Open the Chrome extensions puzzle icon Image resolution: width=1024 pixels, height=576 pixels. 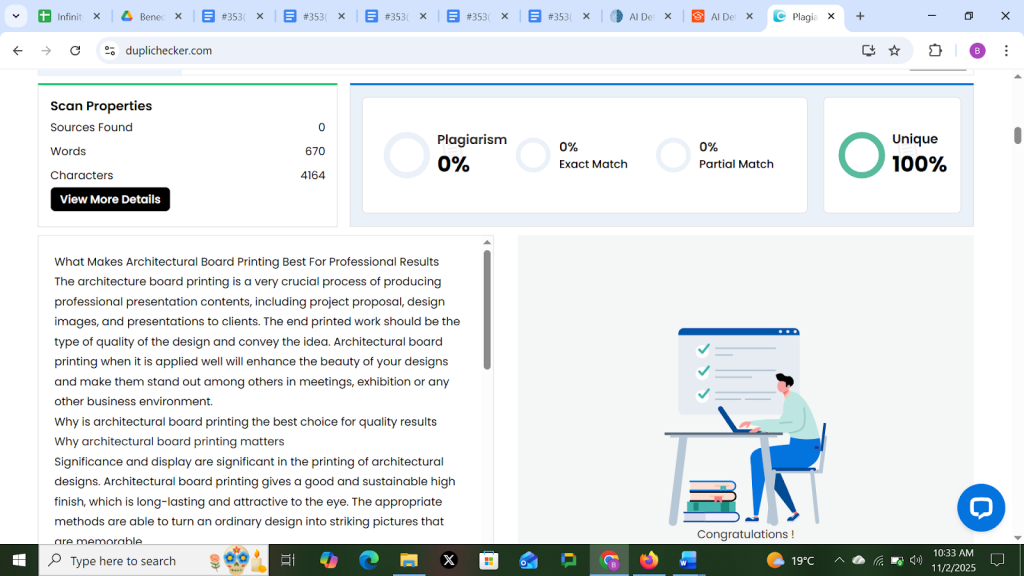pyautogui.click(x=935, y=51)
